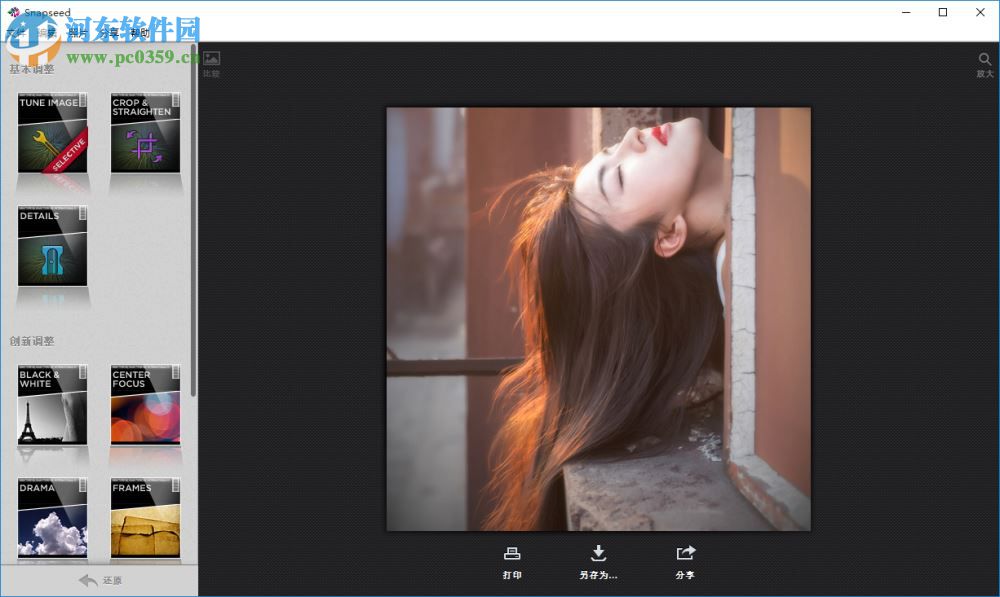Apply the Frames effect
Image resolution: width=1000 pixels, height=597 pixels.
[145, 515]
